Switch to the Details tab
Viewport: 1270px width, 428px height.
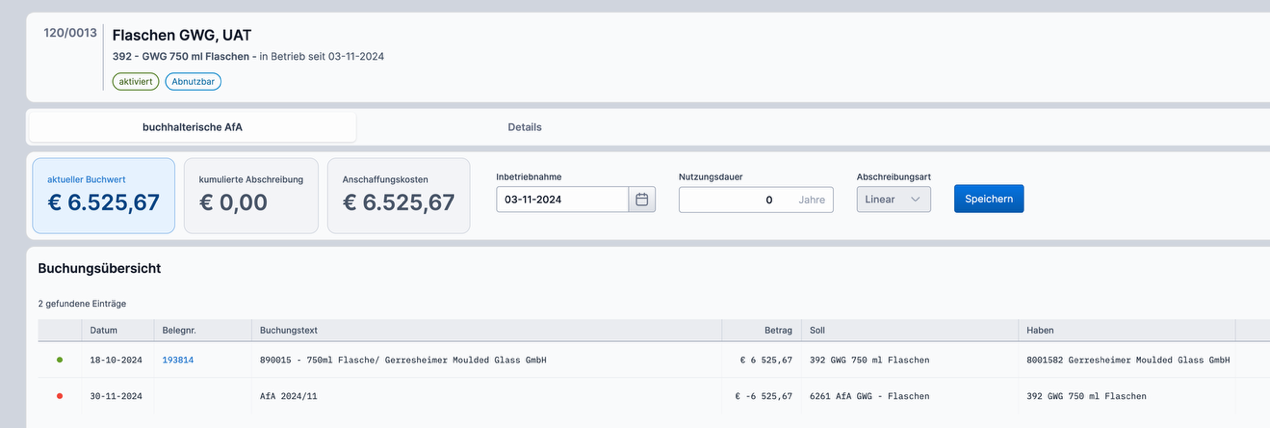point(524,127)
